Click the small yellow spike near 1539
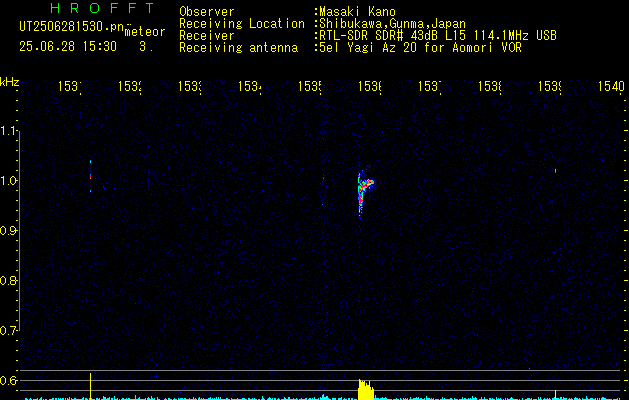 click(556, 394)
